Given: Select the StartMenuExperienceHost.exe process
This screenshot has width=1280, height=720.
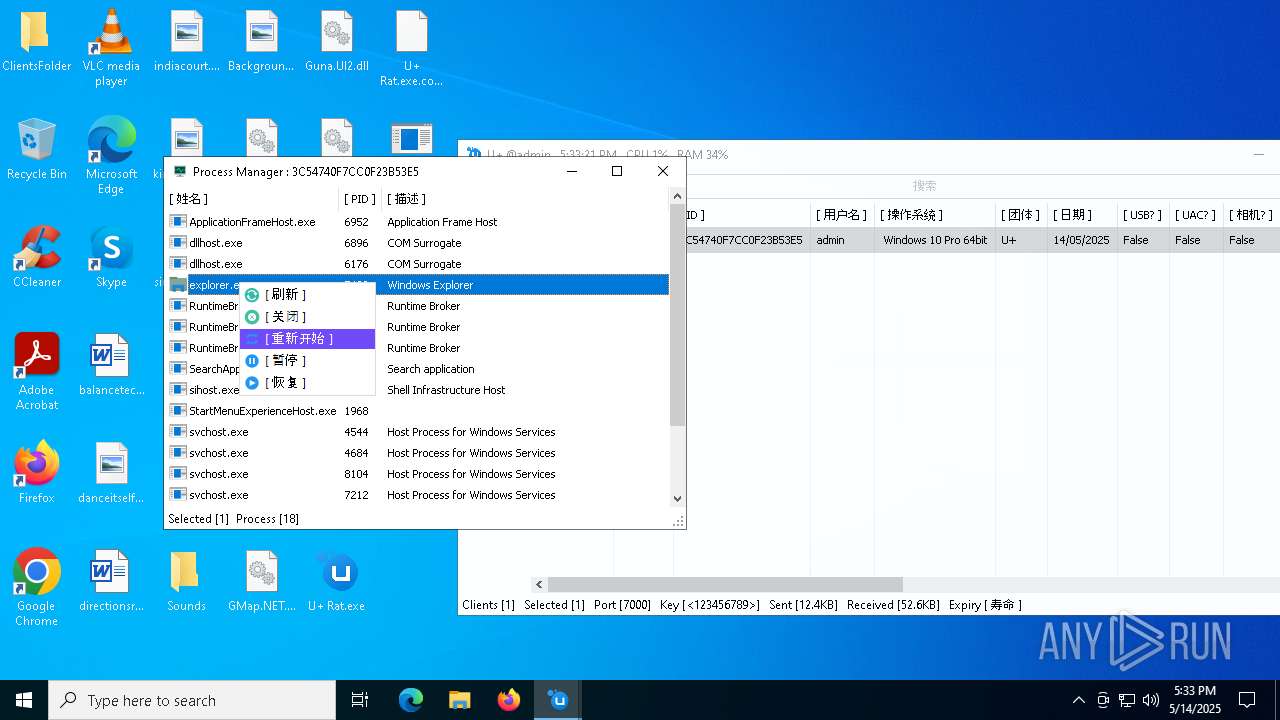Looking at the screenshot, I should pos(418,411).
